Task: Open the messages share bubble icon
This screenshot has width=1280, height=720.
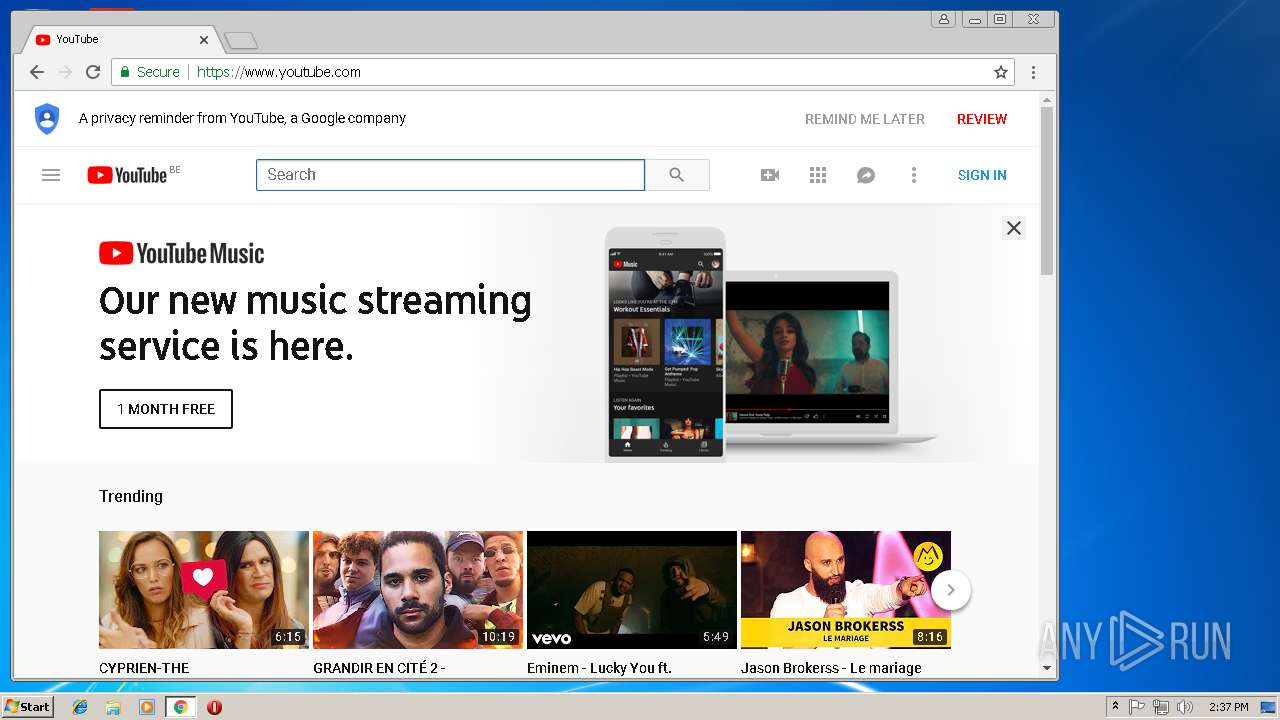Action: coord(866,175)
